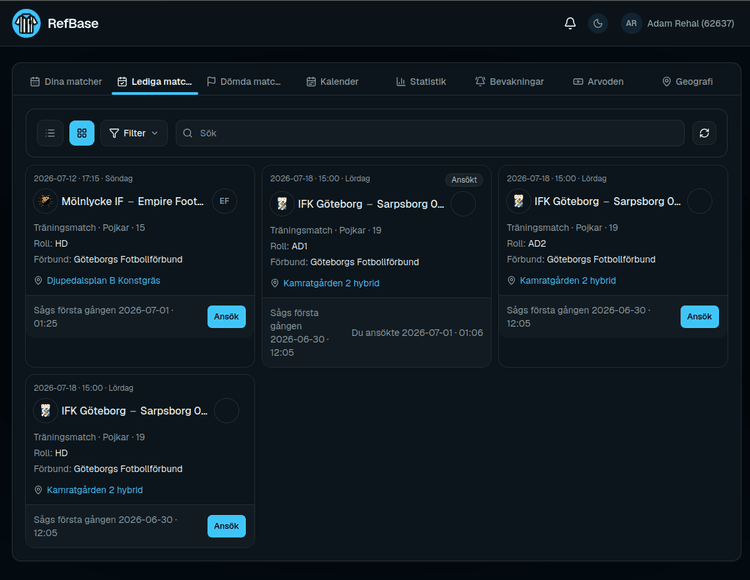Click date 2026-07-12 · 17:15 · Söndag

[x=83, y=178]
